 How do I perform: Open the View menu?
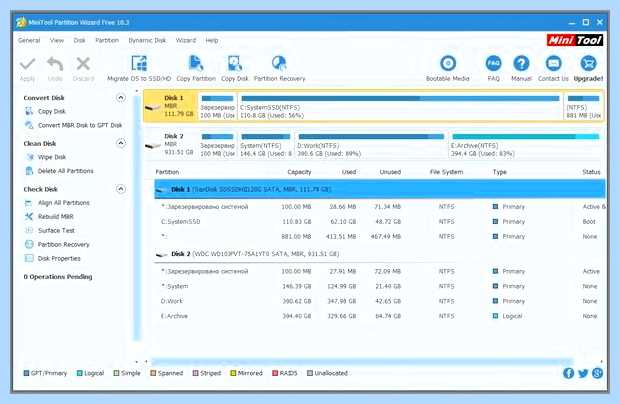point(57,40)
